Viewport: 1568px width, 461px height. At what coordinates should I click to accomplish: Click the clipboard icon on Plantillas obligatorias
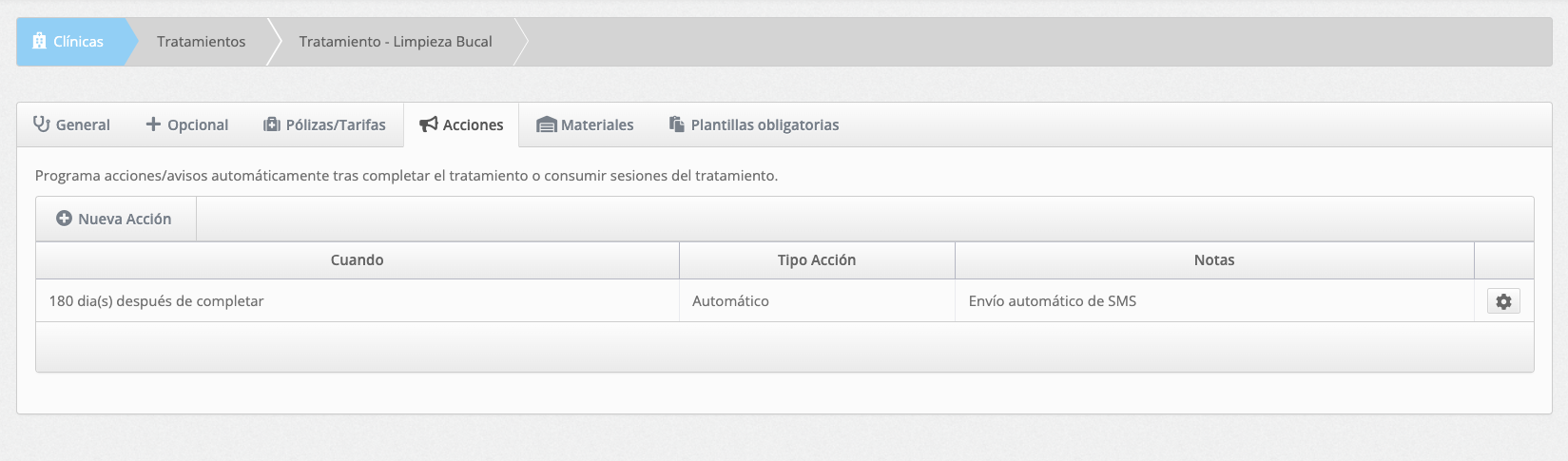point(677,125)
